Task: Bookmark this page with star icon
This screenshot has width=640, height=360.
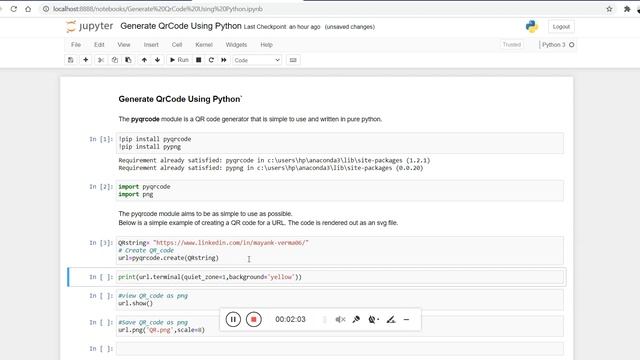Action: pos(609,9)
